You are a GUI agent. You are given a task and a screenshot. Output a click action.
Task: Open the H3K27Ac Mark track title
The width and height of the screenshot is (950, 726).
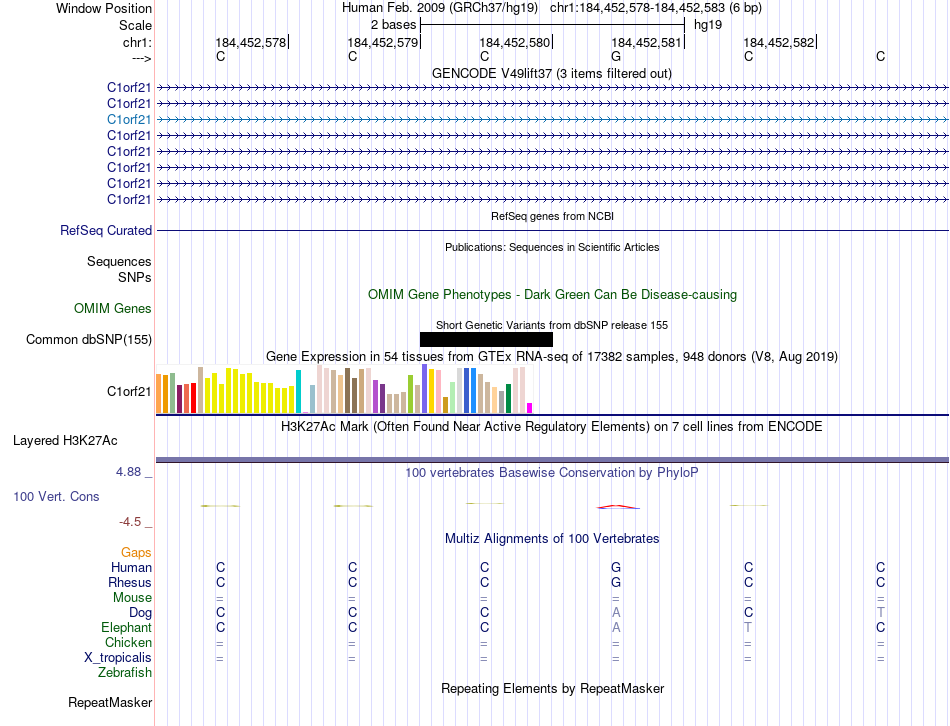click(x=552, y=427)
